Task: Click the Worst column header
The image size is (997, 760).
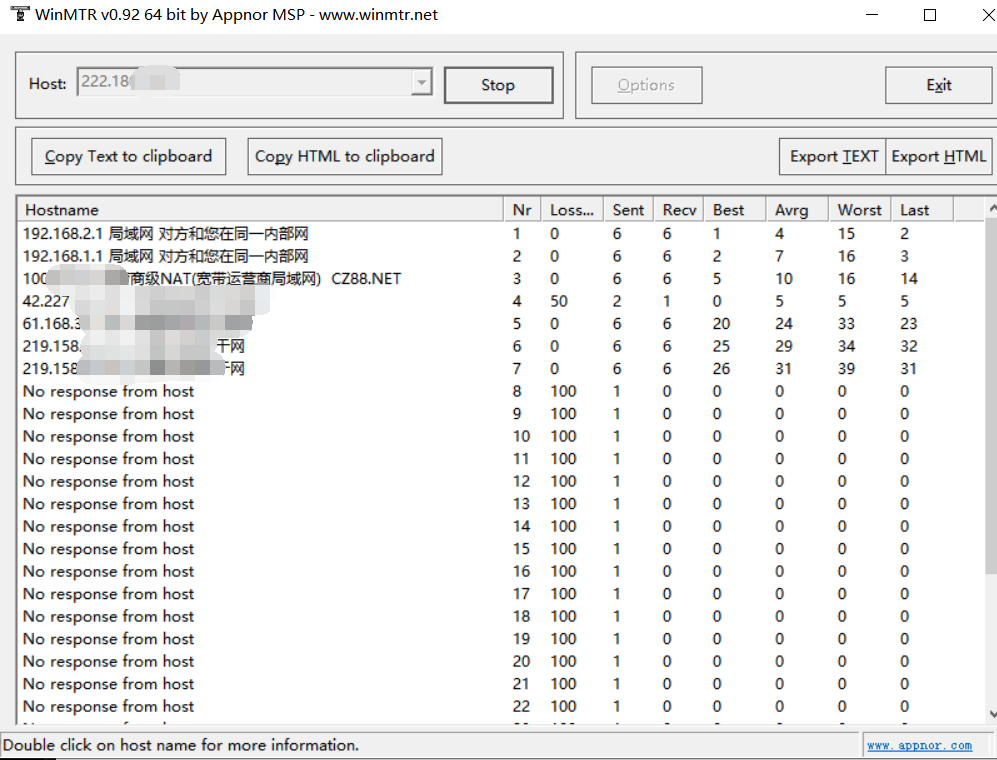Action: coord(859,210)
